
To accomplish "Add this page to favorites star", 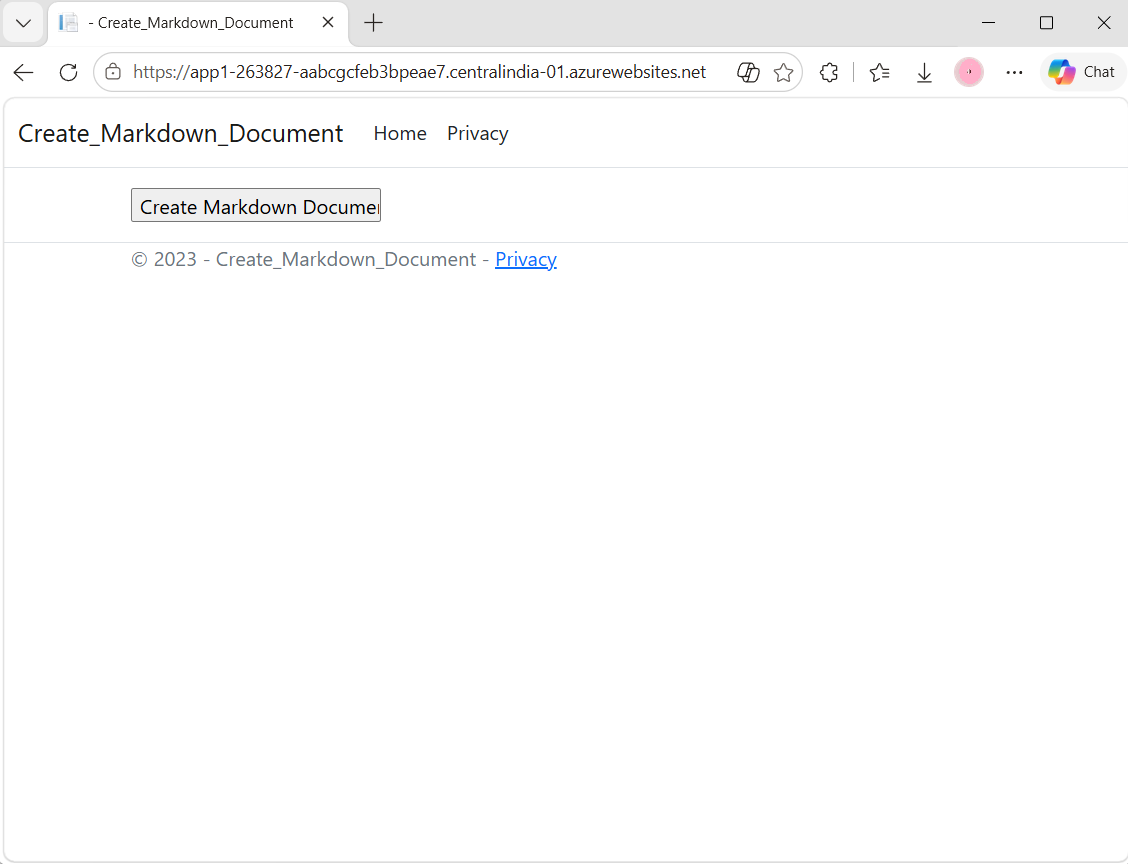I will tap(783, 72).
